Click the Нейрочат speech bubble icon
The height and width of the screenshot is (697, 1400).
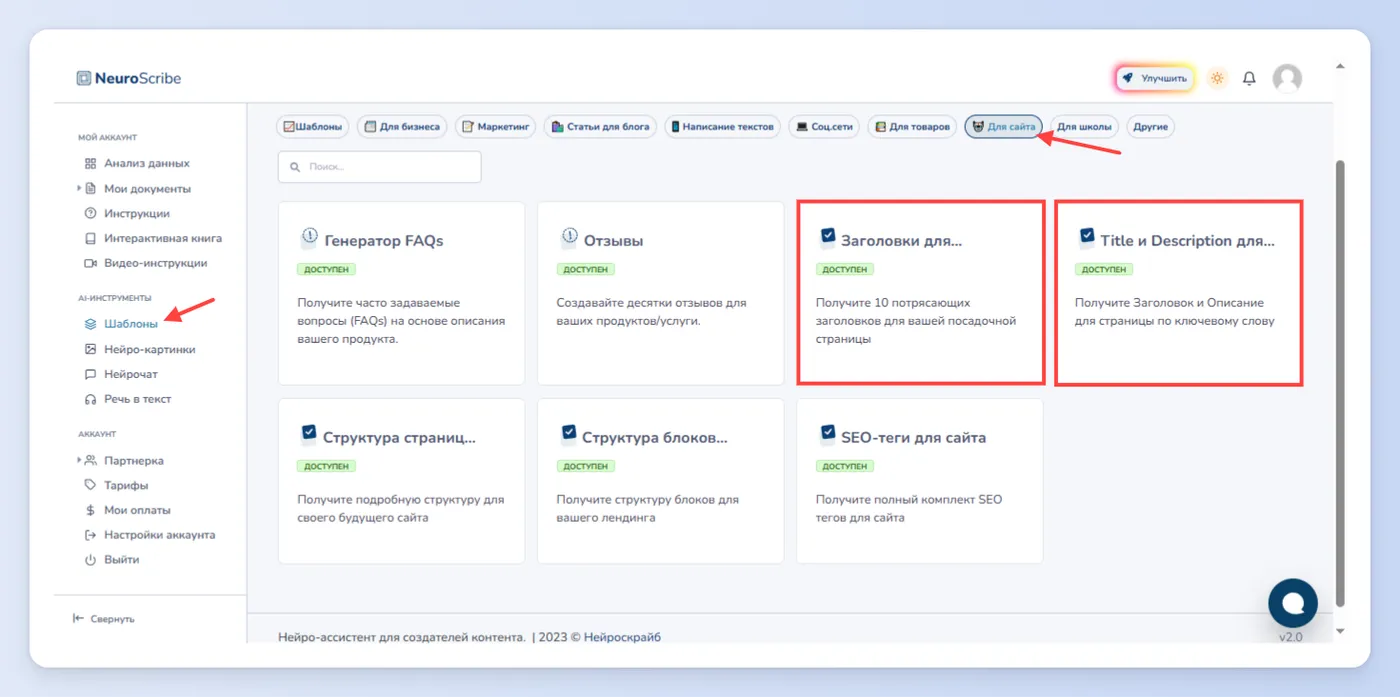point(90,374)
